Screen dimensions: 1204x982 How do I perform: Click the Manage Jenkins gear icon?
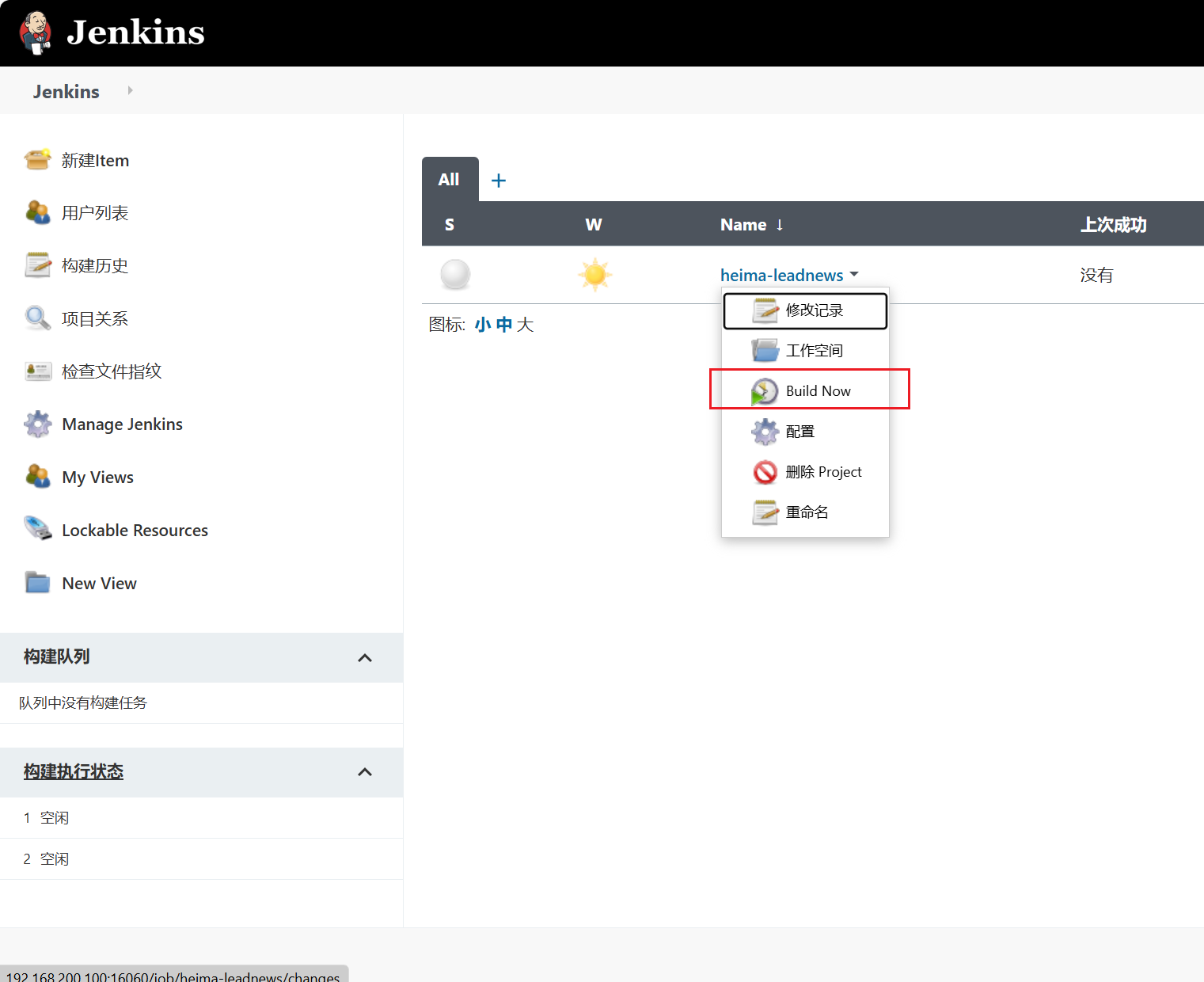[x=37, y=424]
